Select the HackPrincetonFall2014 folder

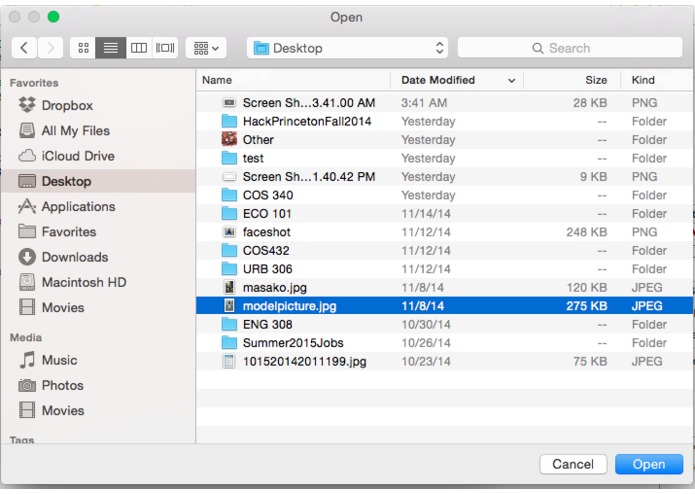(445, 121)
